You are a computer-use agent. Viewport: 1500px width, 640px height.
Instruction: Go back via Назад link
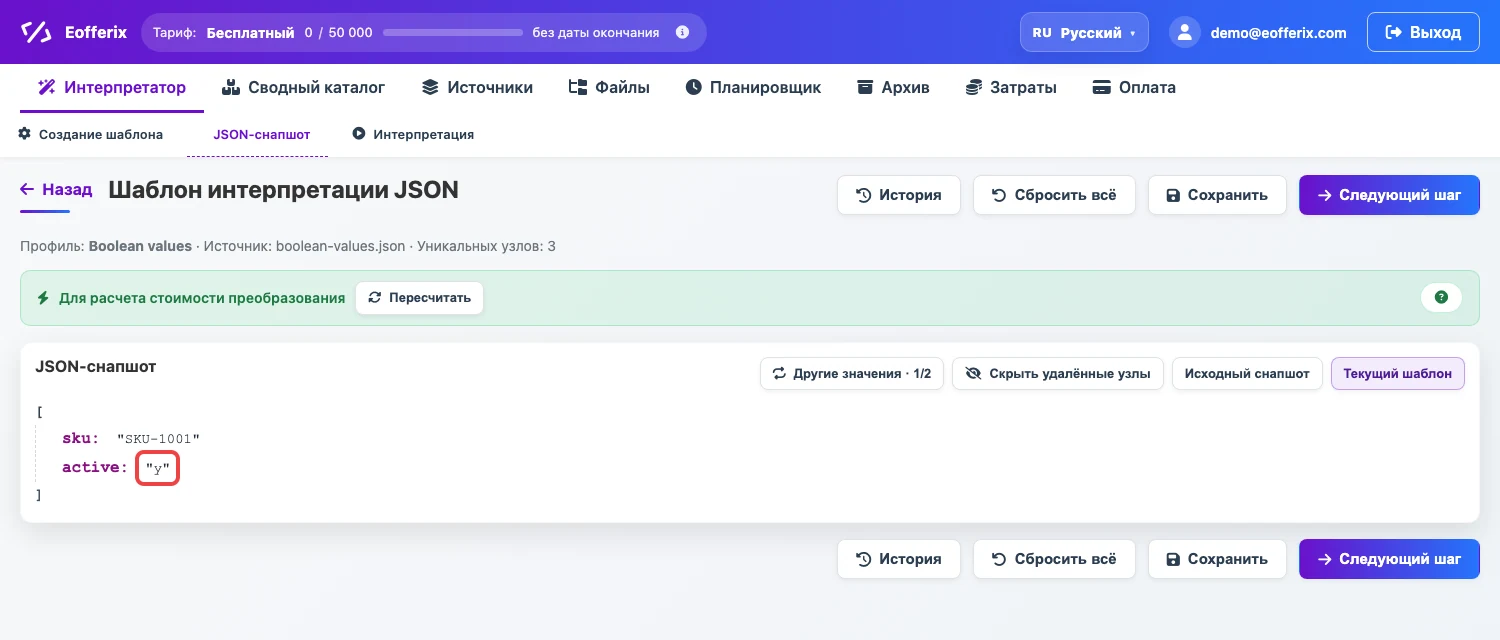(x=57, y=189)
